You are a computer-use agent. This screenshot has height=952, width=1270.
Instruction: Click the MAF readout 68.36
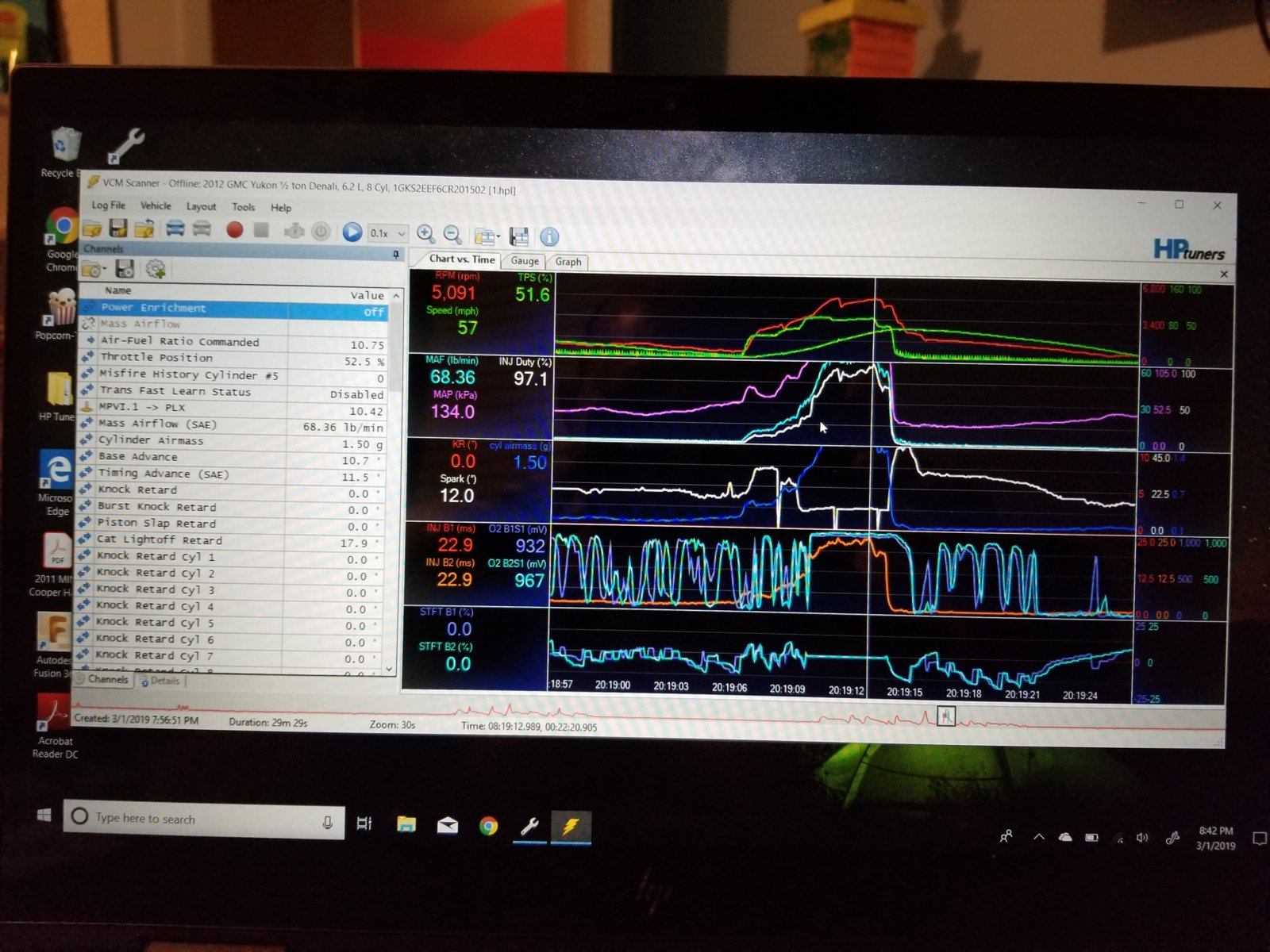click(x=452, y=378)
